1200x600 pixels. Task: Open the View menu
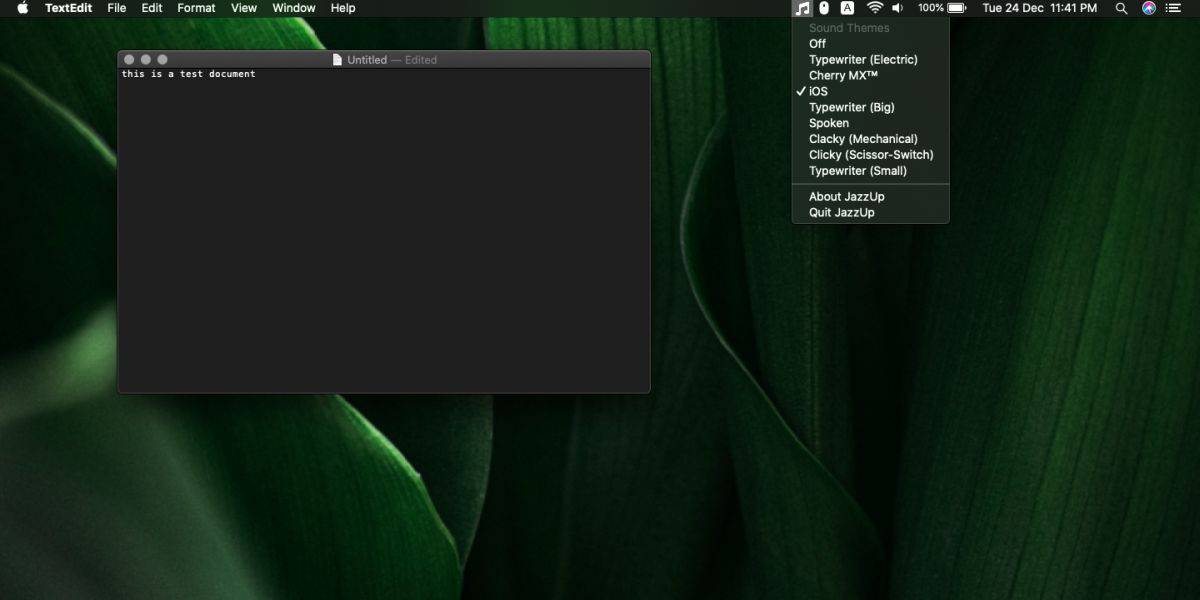pyautogui.click(x=244, y=8)
